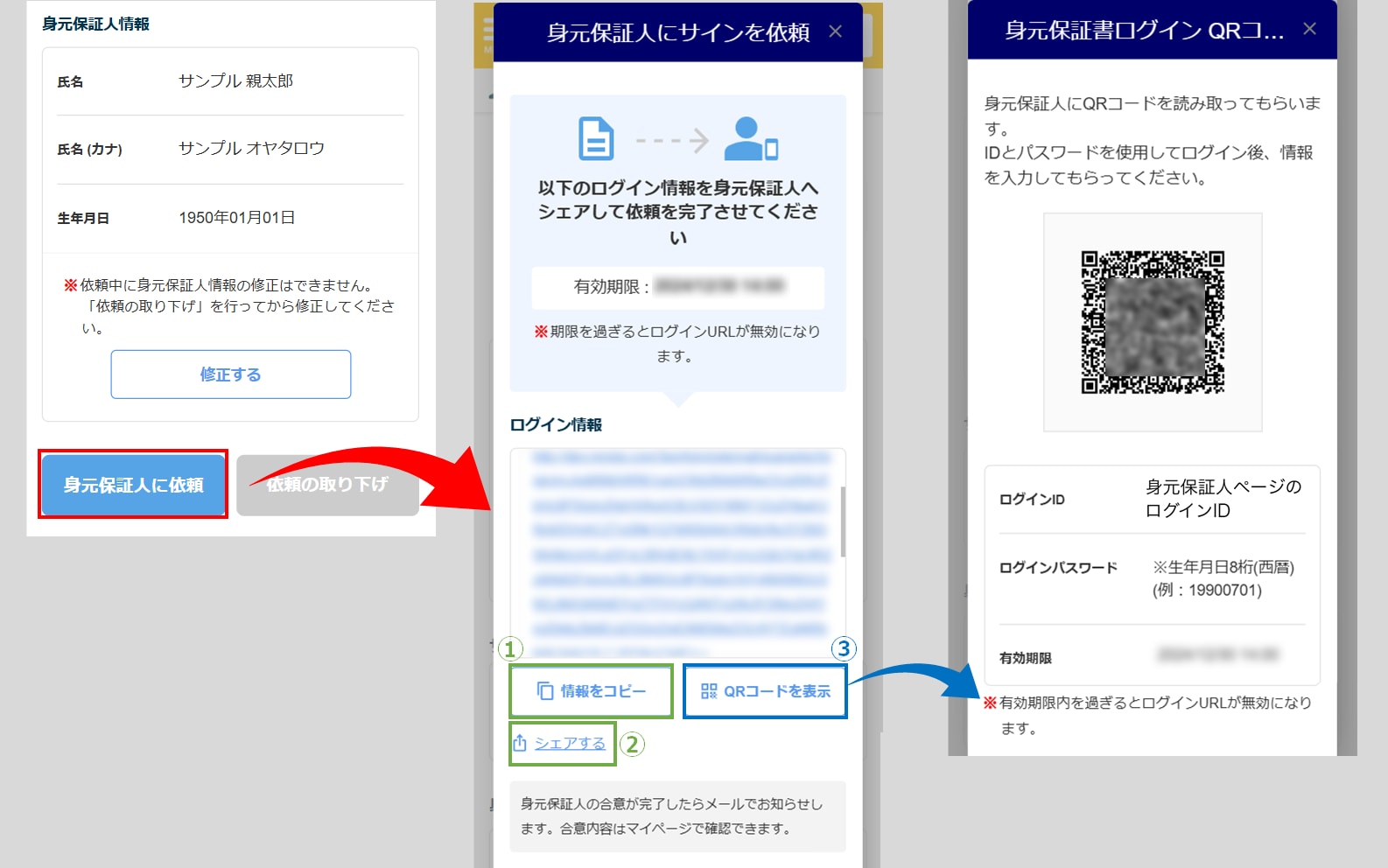This screenshot has height=868, width=1388.
Task: Click the QR code image
Action: [1152, 322]
